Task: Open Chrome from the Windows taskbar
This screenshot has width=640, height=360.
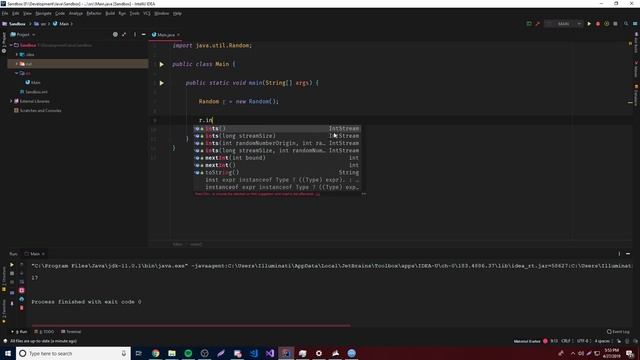Action: click(x=156, y=353)
